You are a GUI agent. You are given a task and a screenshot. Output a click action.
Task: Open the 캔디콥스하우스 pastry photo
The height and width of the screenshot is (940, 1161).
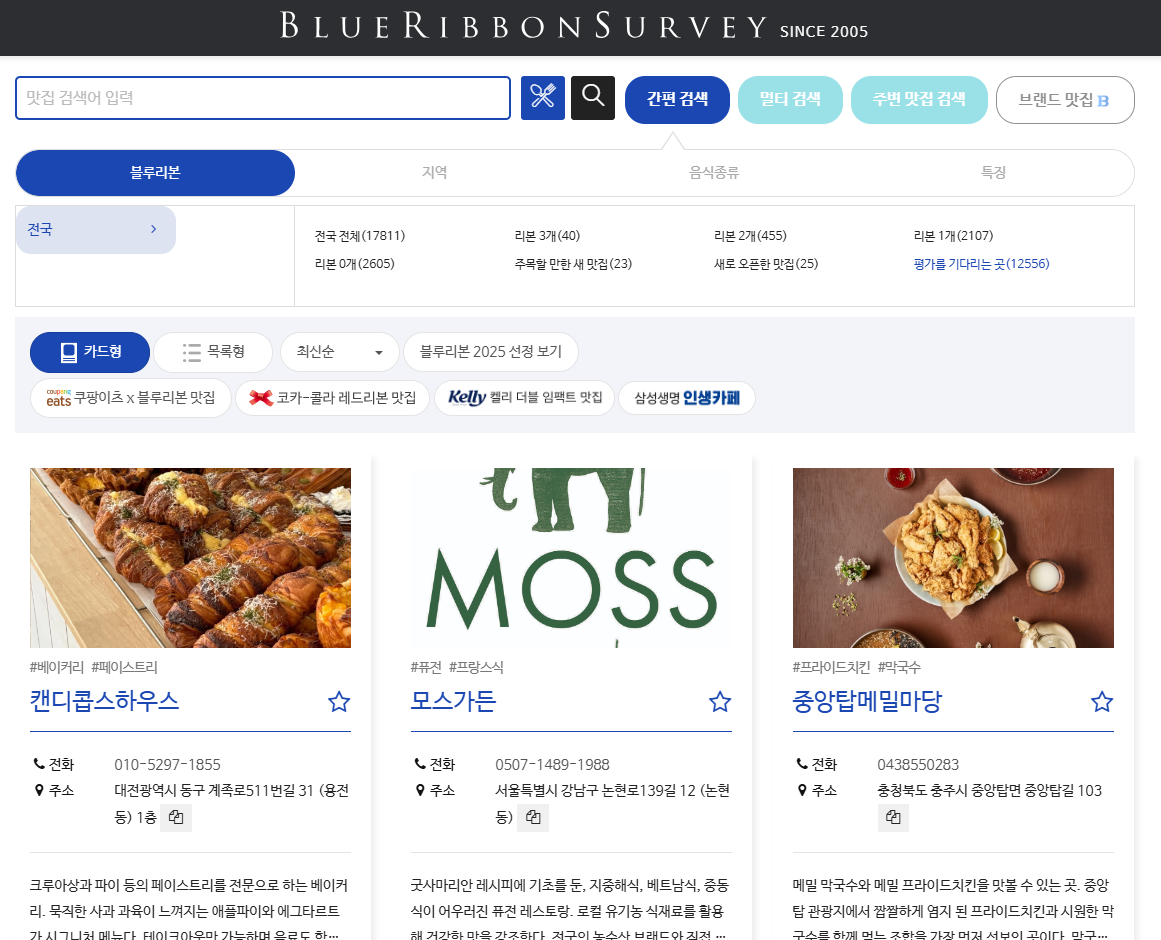point(190,557)
